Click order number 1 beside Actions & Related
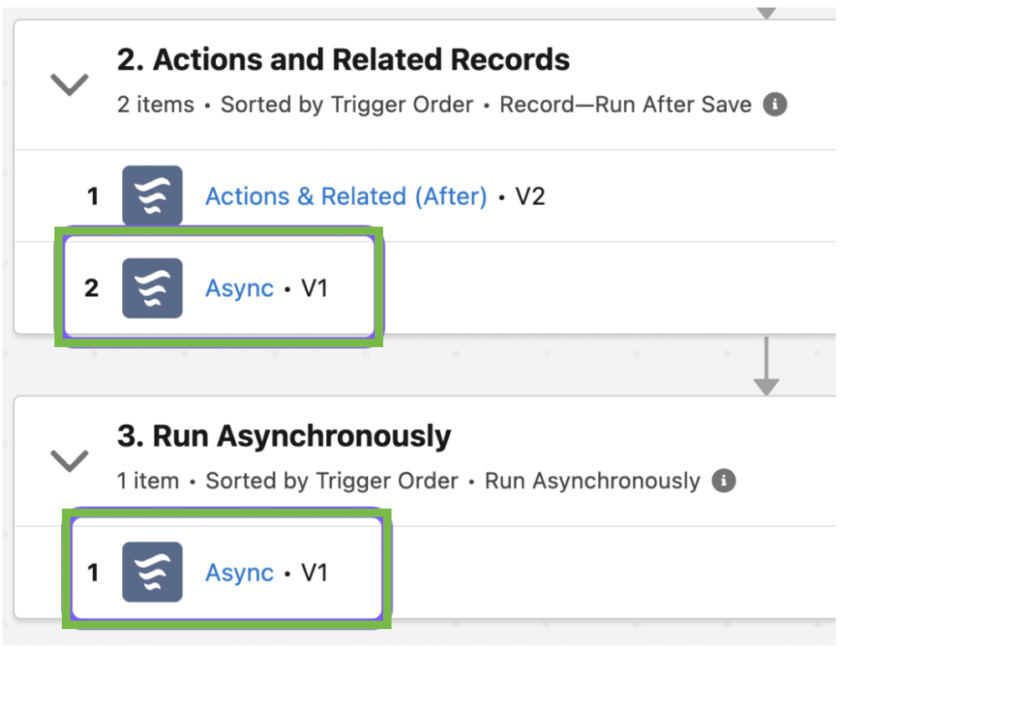 click(x=93, y=197)
